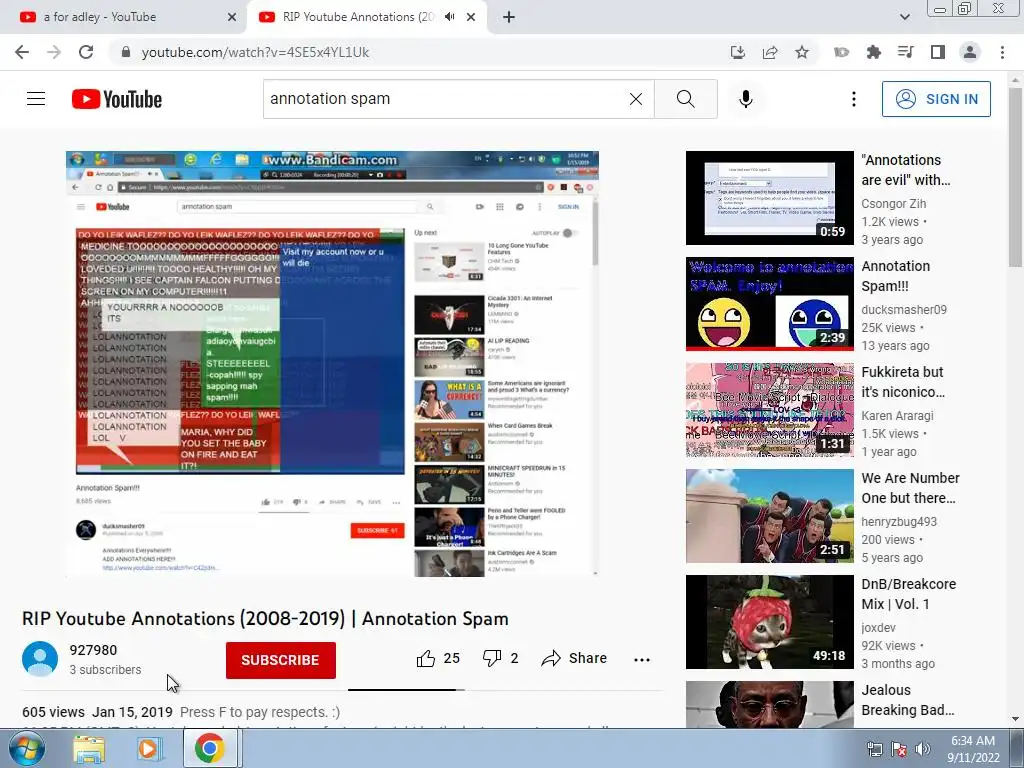Reload the page
This screenshot has width=1024, height=768.
pyautogui.click(x=86, y=52)
